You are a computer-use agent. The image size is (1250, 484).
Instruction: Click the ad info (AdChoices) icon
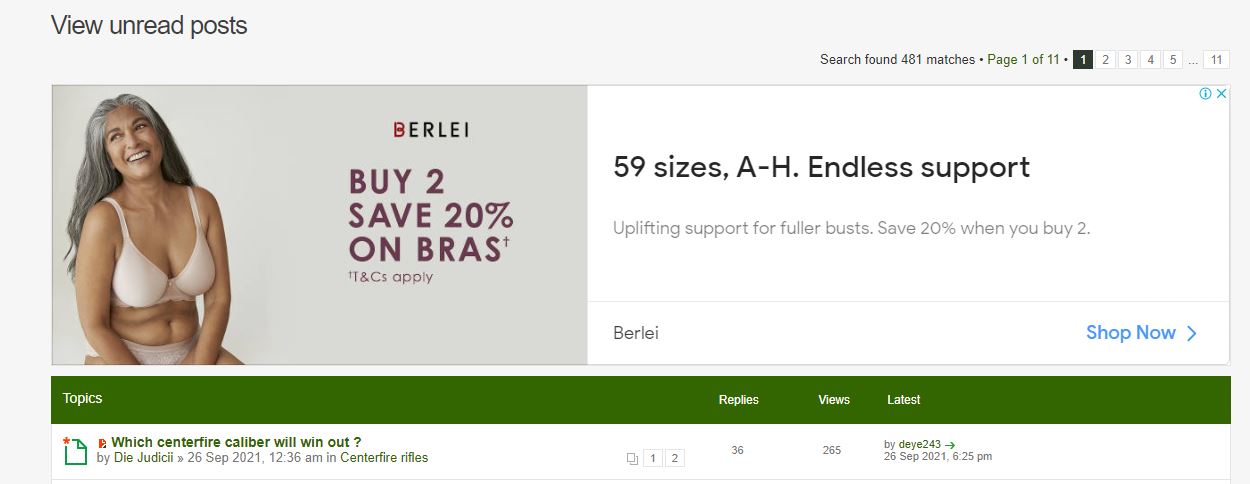tap(1205, 94)
